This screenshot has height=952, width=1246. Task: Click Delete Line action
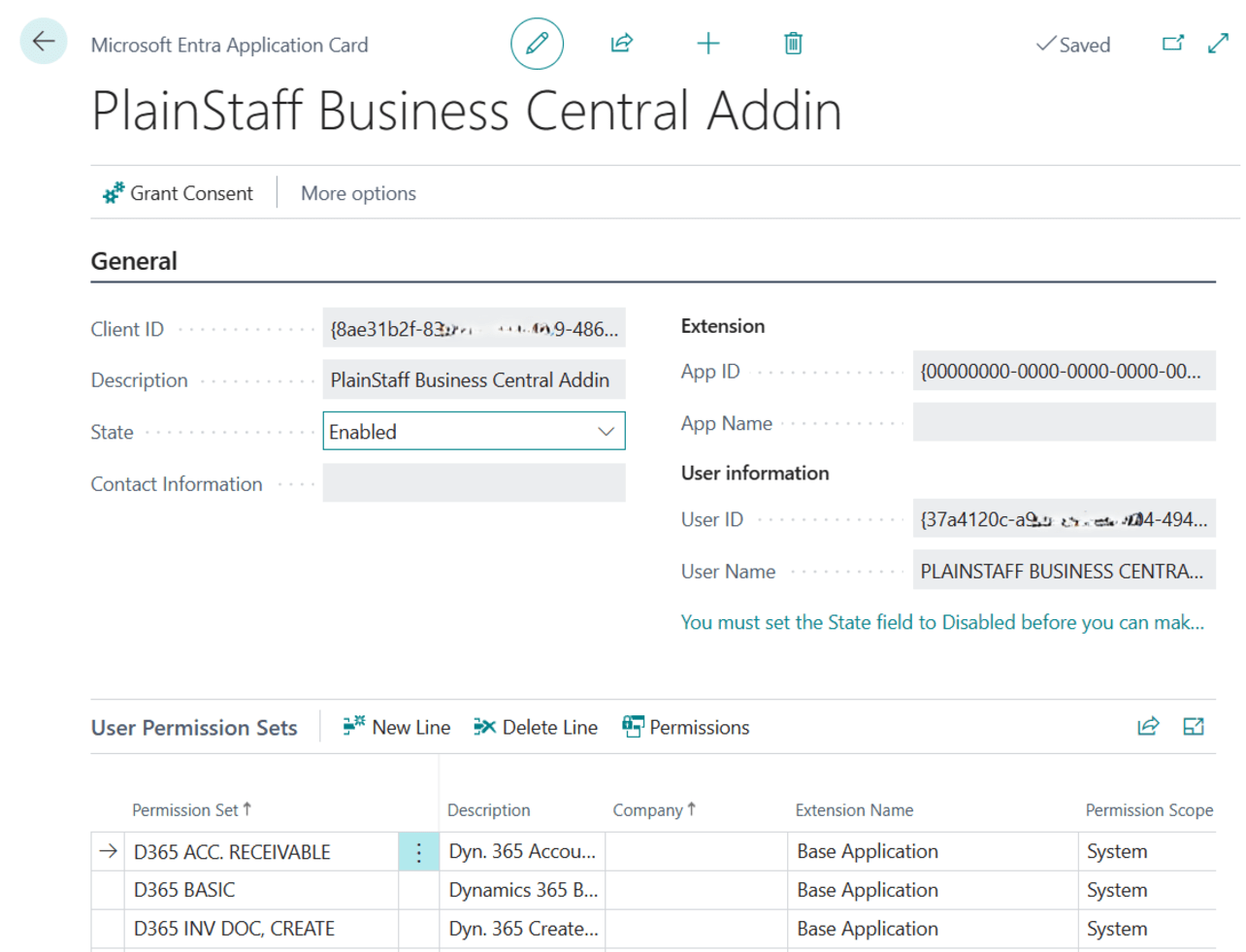tap(536, 727)
